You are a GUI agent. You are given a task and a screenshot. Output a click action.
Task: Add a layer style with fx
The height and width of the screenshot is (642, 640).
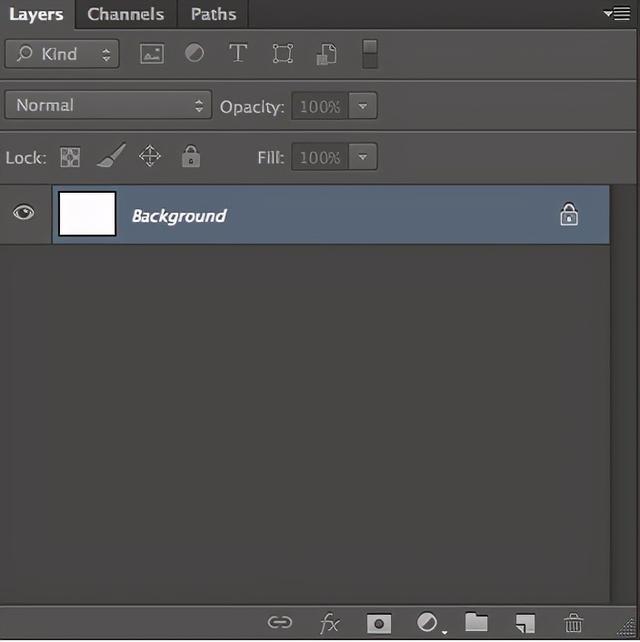(x=330, y=623)
